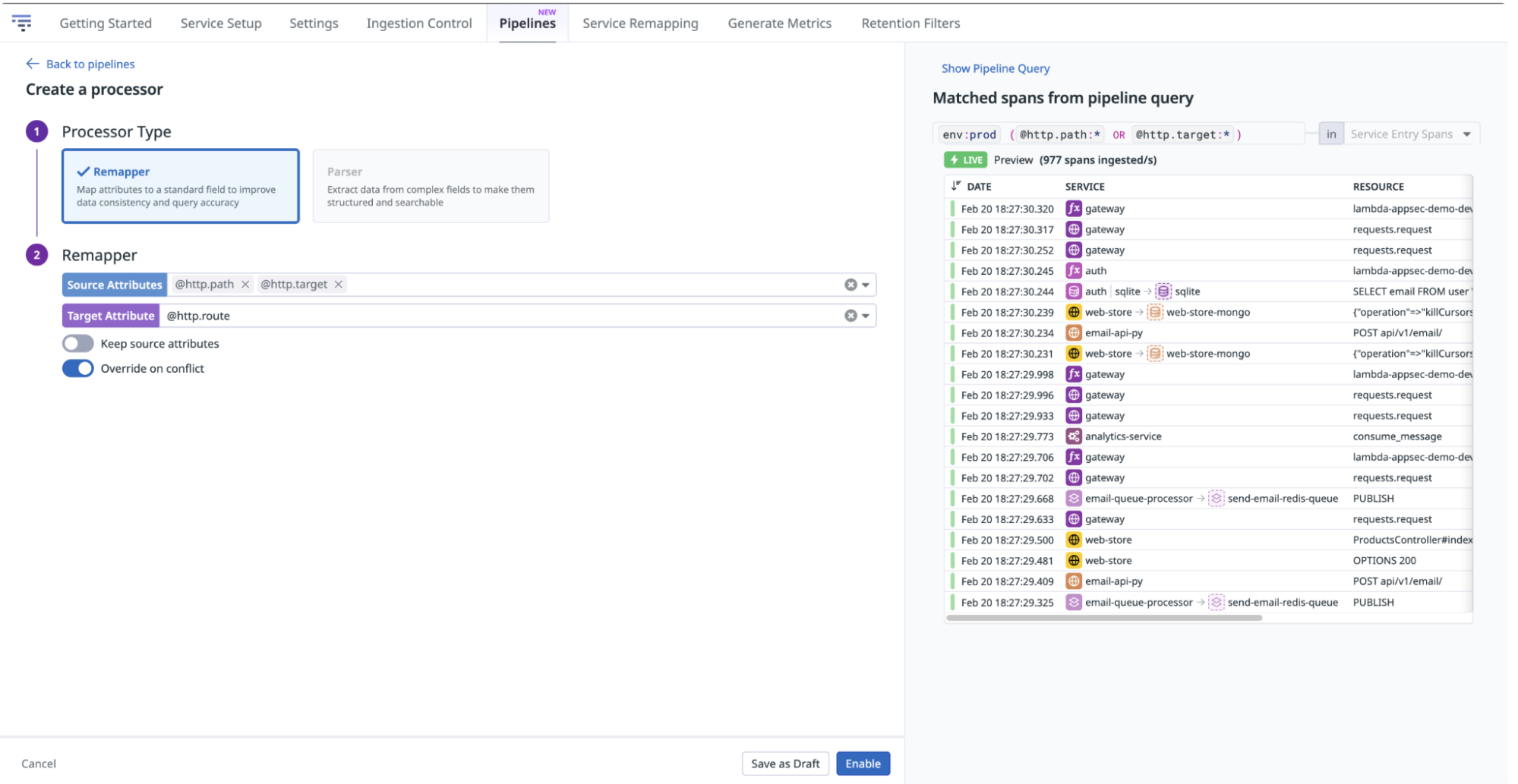1518x784 pixels.
Task: Click the green LIVE badge
Action: [965, 160]
